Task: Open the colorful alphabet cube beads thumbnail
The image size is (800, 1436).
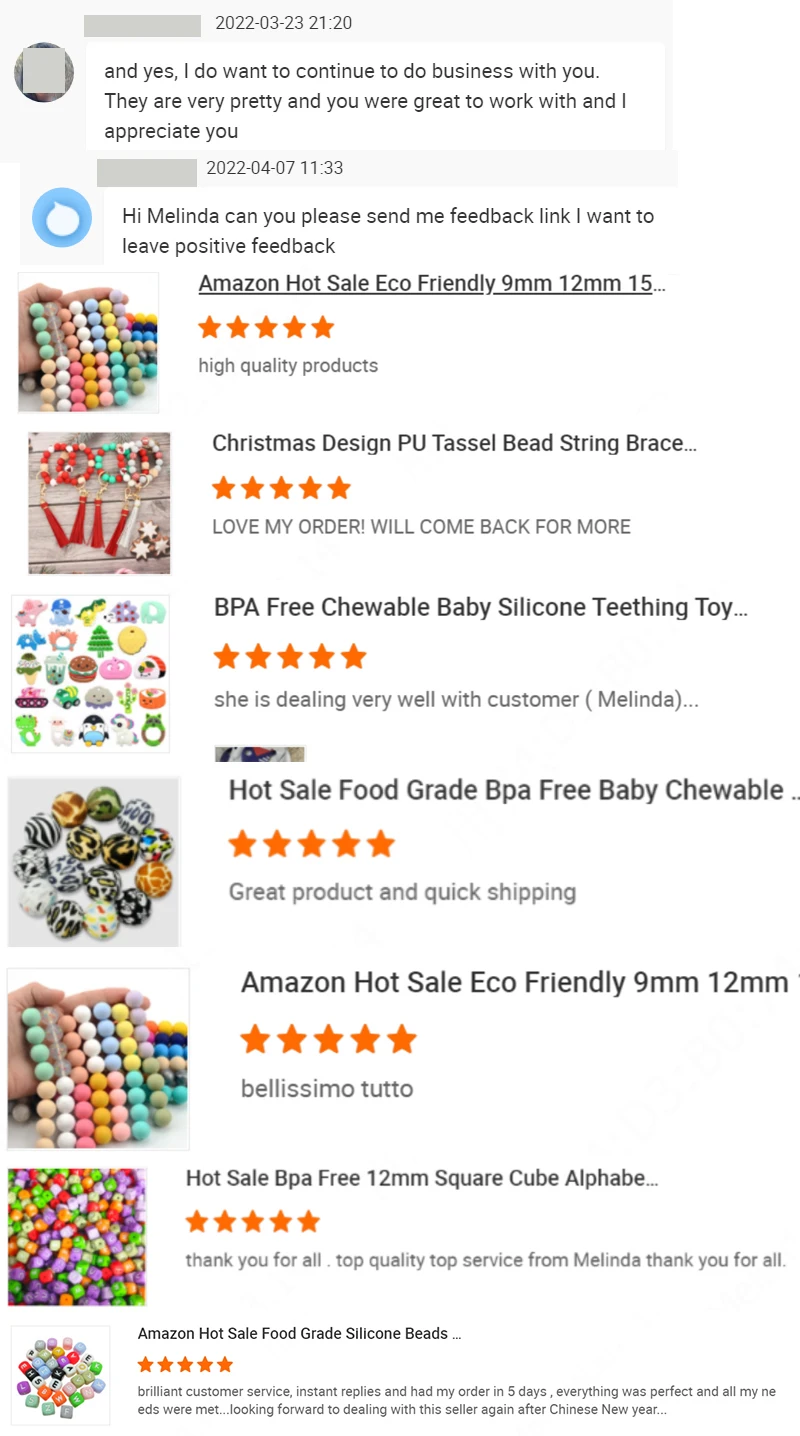Action: (77, 1236)
